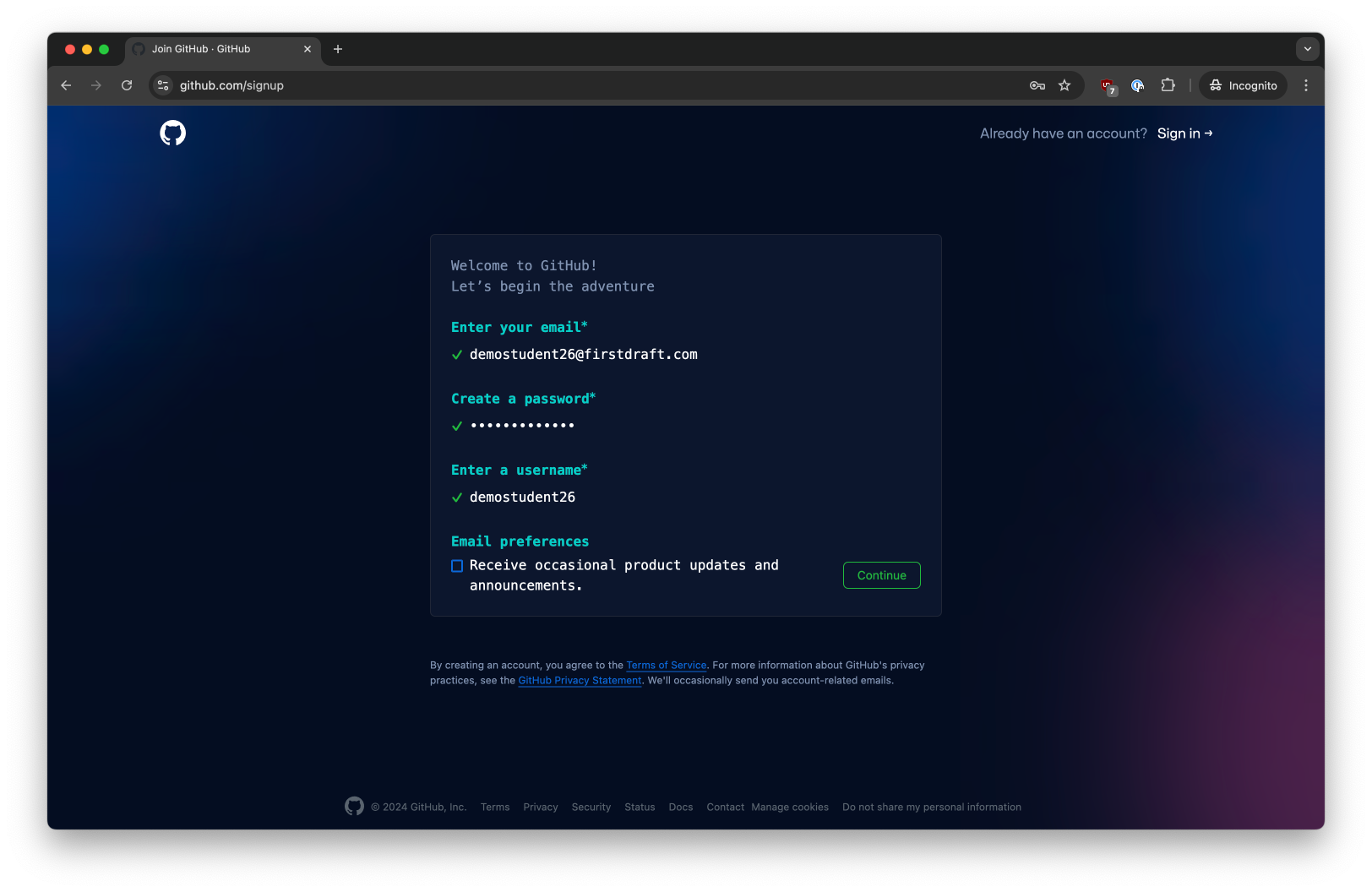Screen dimensions: 1372x892
Task: Click the 'Enter a username*' label
Action: tap(520, 470)
